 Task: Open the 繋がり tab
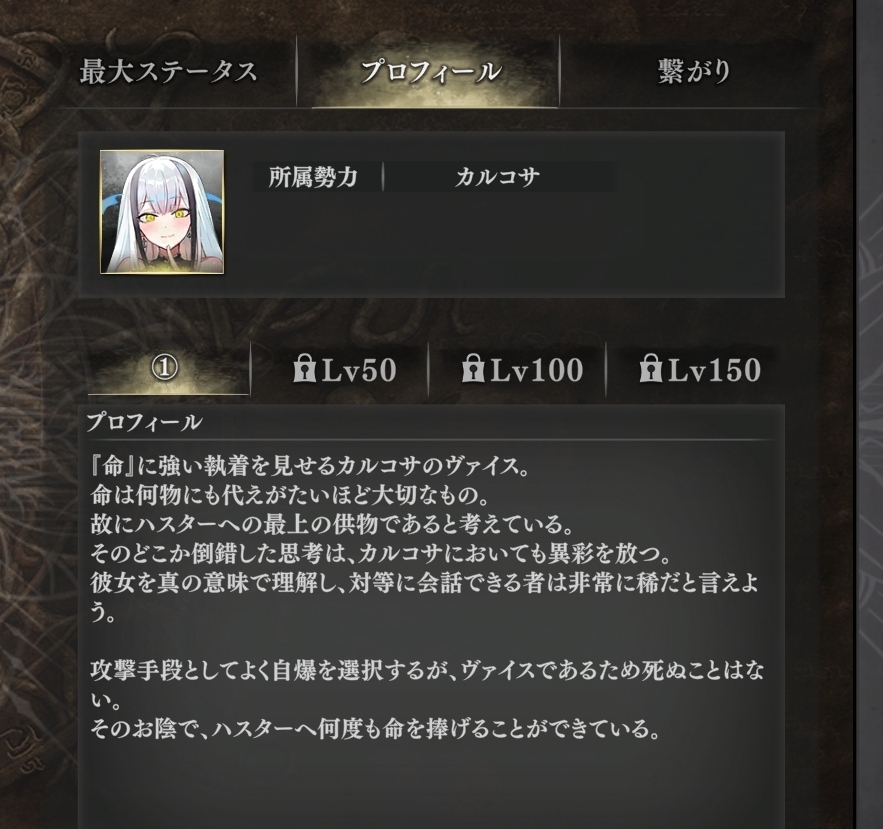694,72
